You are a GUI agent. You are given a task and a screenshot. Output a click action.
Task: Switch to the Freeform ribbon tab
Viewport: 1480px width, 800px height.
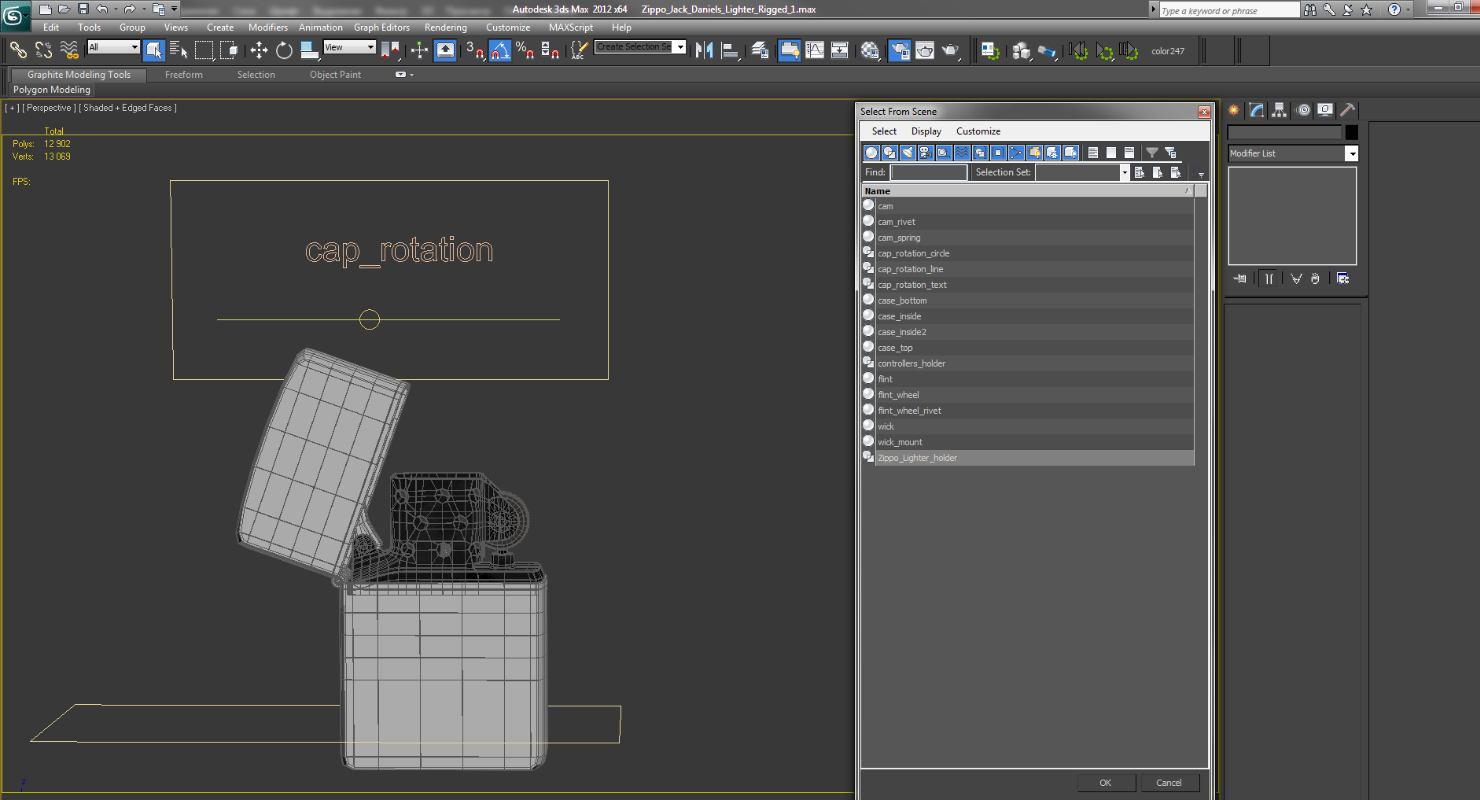coord(183,75)
